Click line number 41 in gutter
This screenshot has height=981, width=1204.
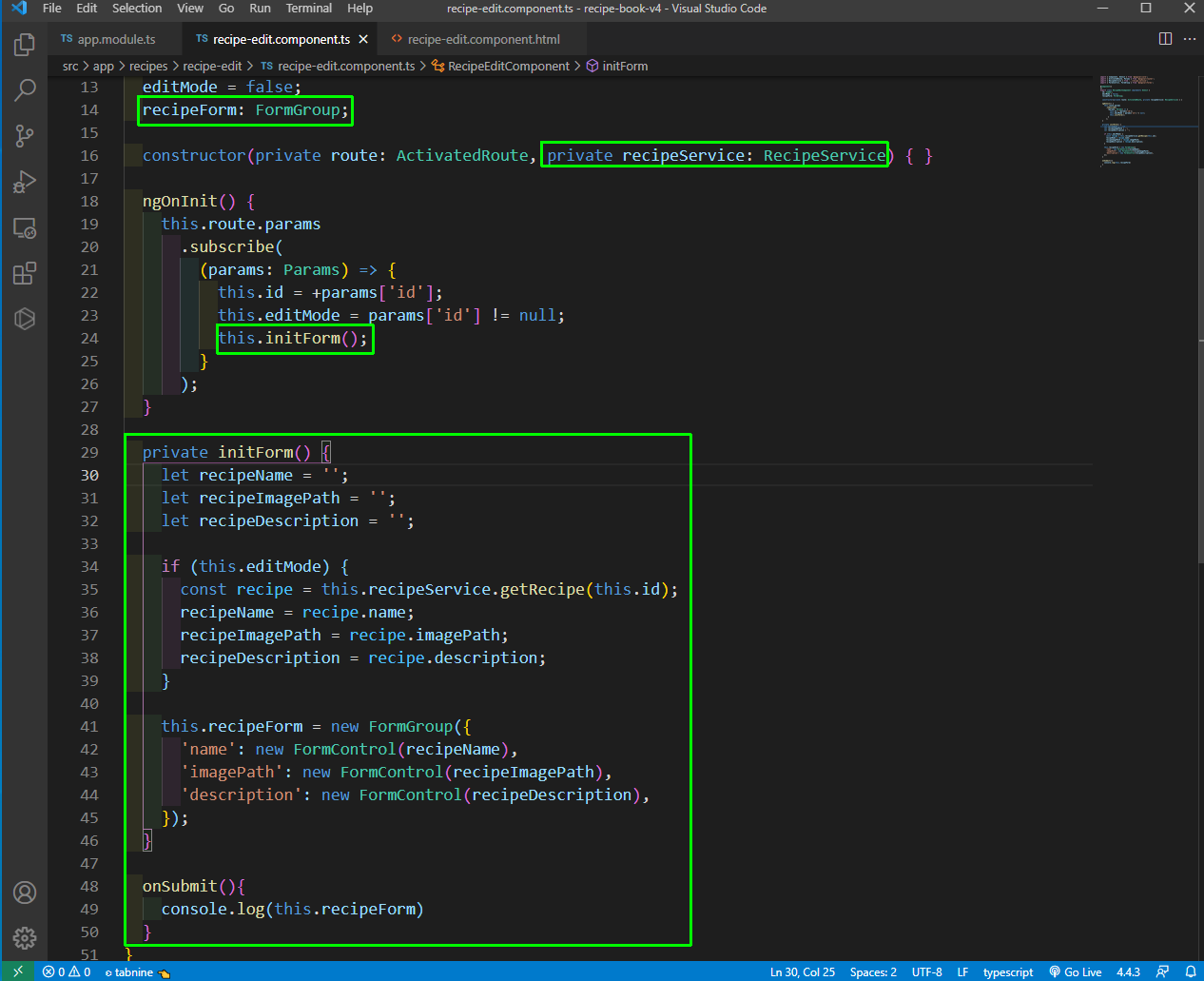click(x=89, y=726)
